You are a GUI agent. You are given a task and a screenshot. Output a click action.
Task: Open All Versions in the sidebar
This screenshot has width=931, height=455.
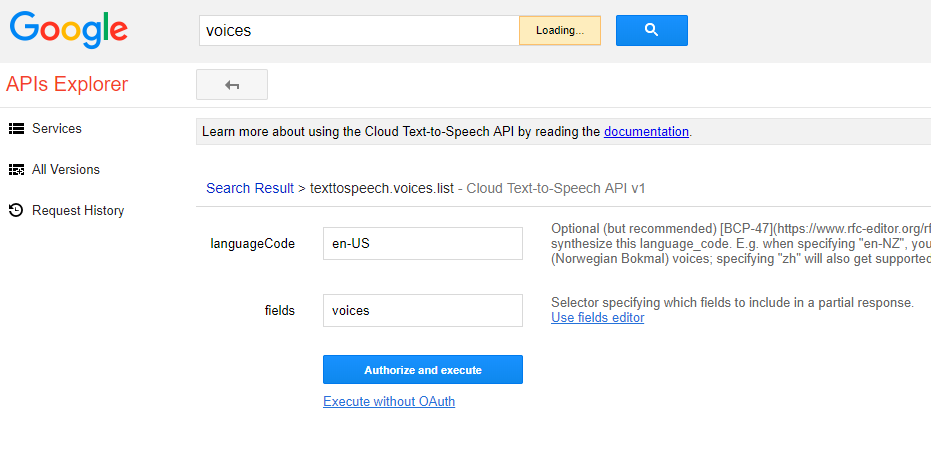(x=66, y=170)
